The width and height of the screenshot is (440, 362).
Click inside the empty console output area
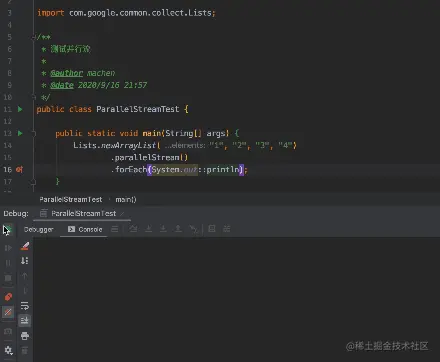pos(236,299)
